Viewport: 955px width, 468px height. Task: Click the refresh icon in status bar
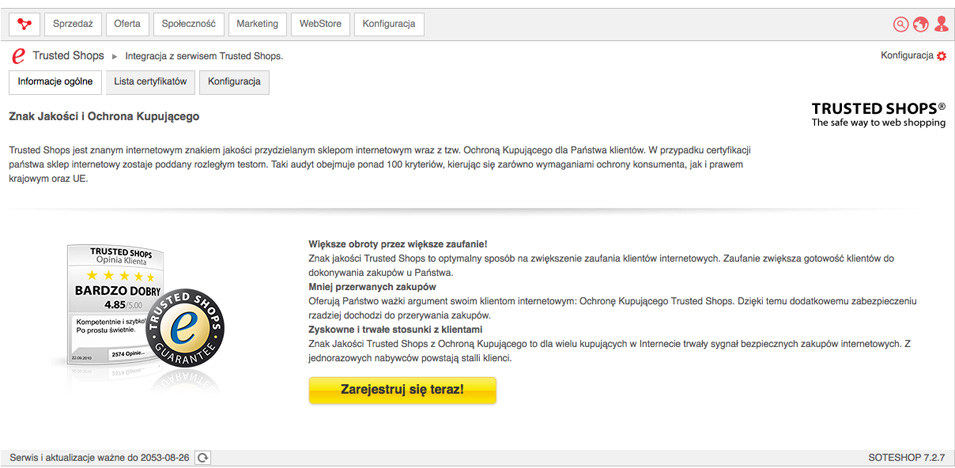(x=203, y=457)
